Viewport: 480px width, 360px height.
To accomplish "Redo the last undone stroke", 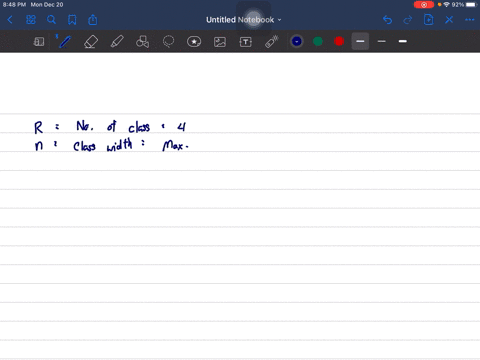I will (x=408, y=20).
